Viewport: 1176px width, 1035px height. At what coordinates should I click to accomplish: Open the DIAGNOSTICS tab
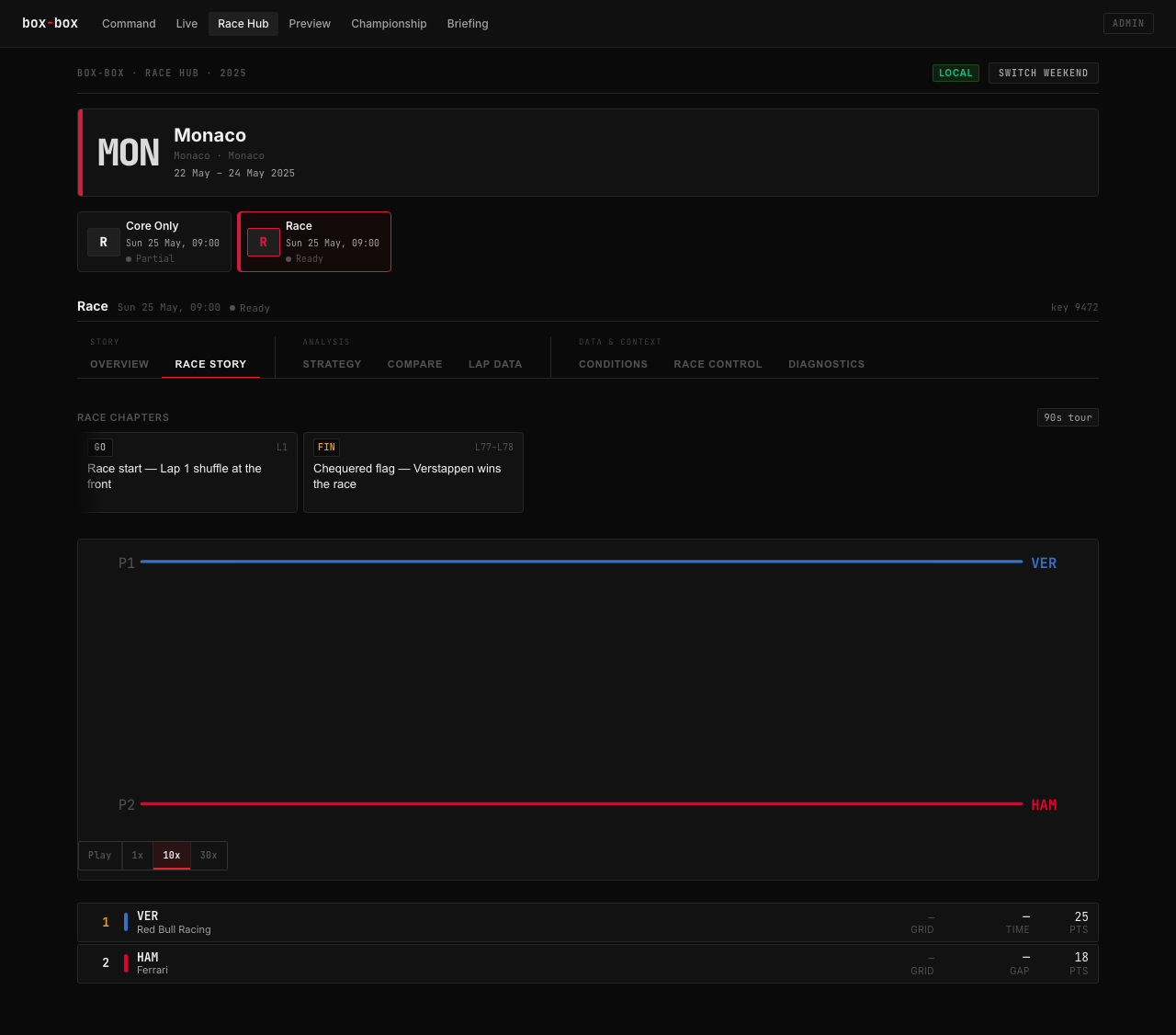(827, 364)
